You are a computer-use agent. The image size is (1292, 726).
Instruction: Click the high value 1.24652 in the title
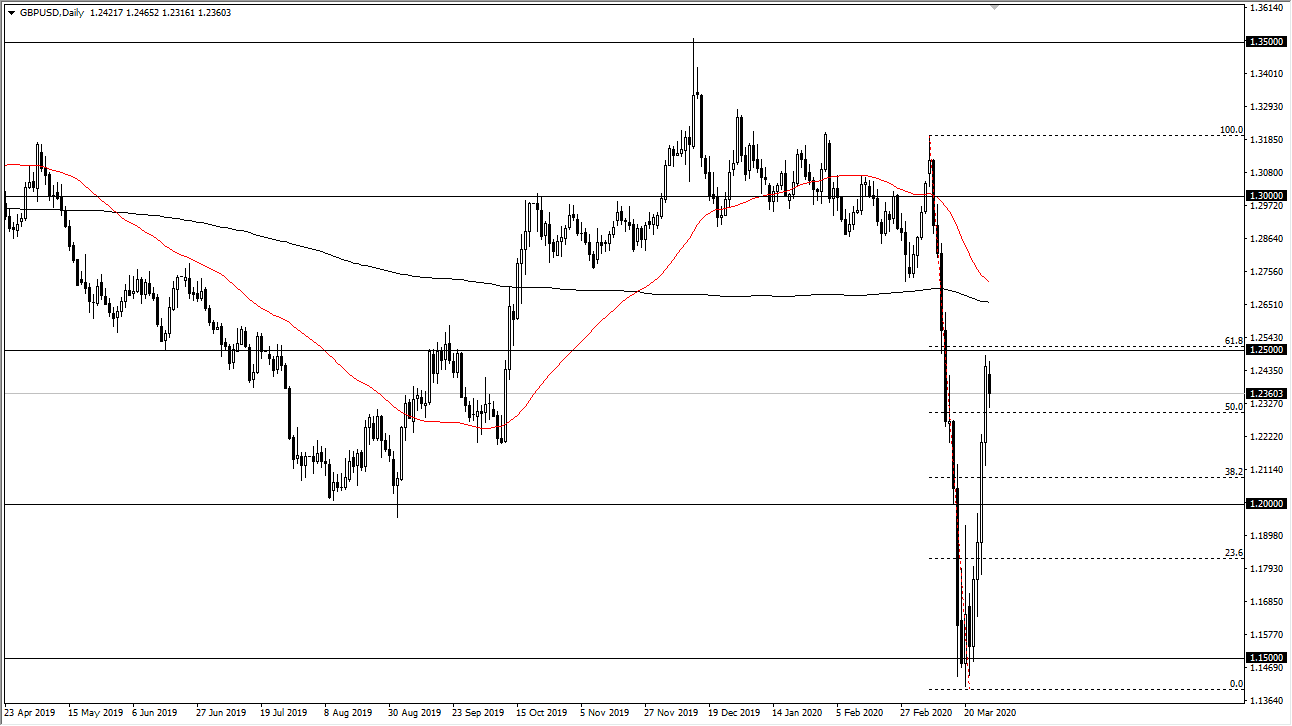coord(143,12)
